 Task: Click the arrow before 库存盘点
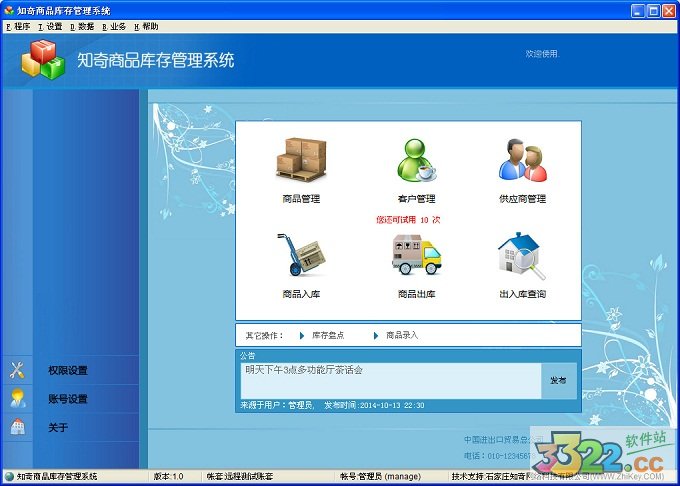click(x=302, y=336)
